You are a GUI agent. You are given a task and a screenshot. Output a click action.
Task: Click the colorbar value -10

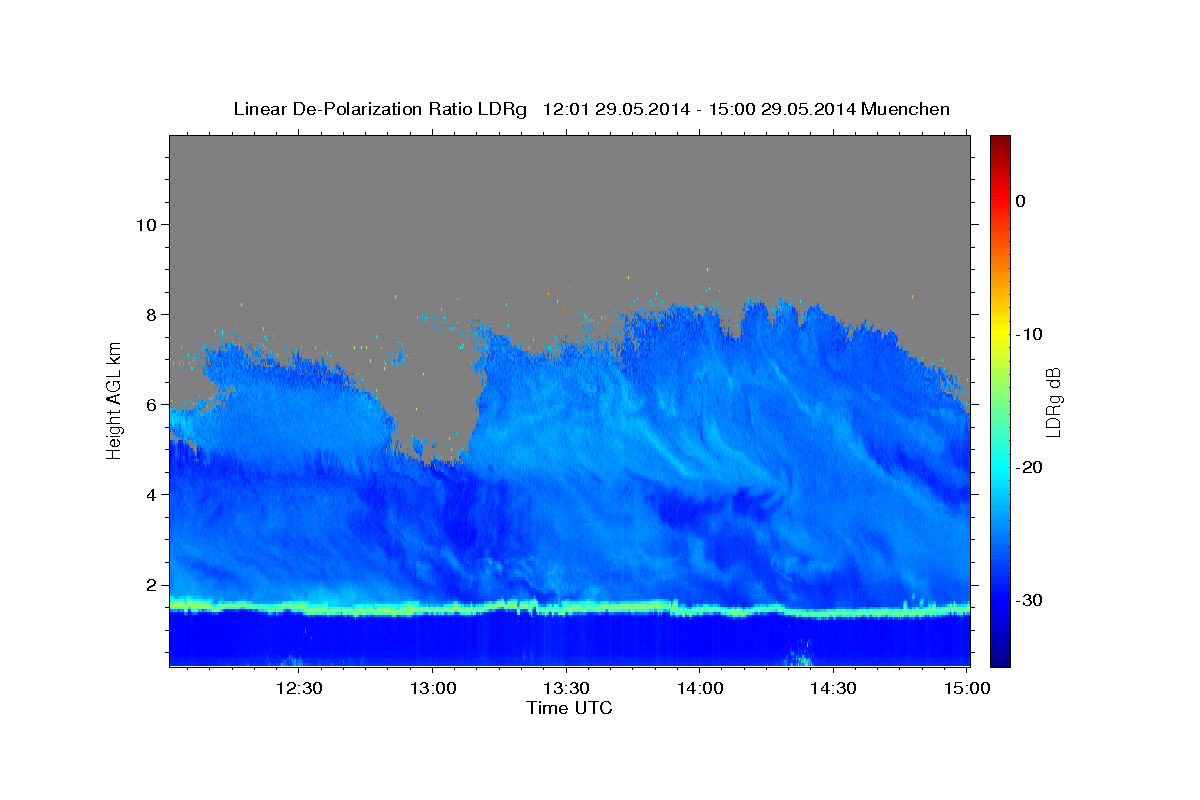click(1028, 334)
